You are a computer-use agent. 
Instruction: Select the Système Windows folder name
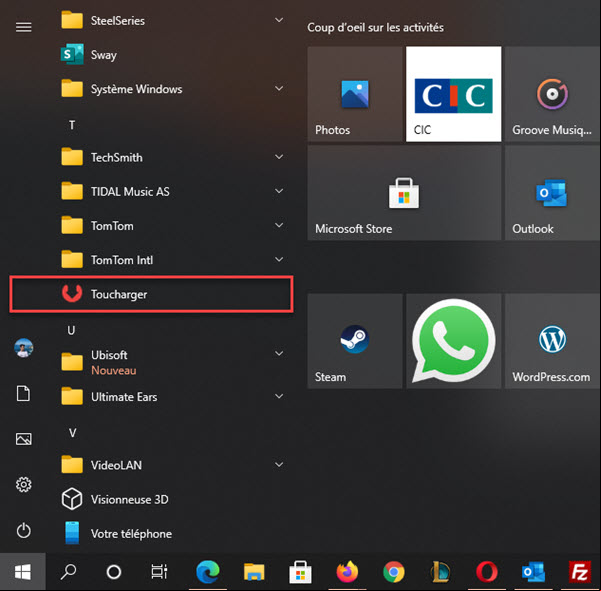(136, 89)
